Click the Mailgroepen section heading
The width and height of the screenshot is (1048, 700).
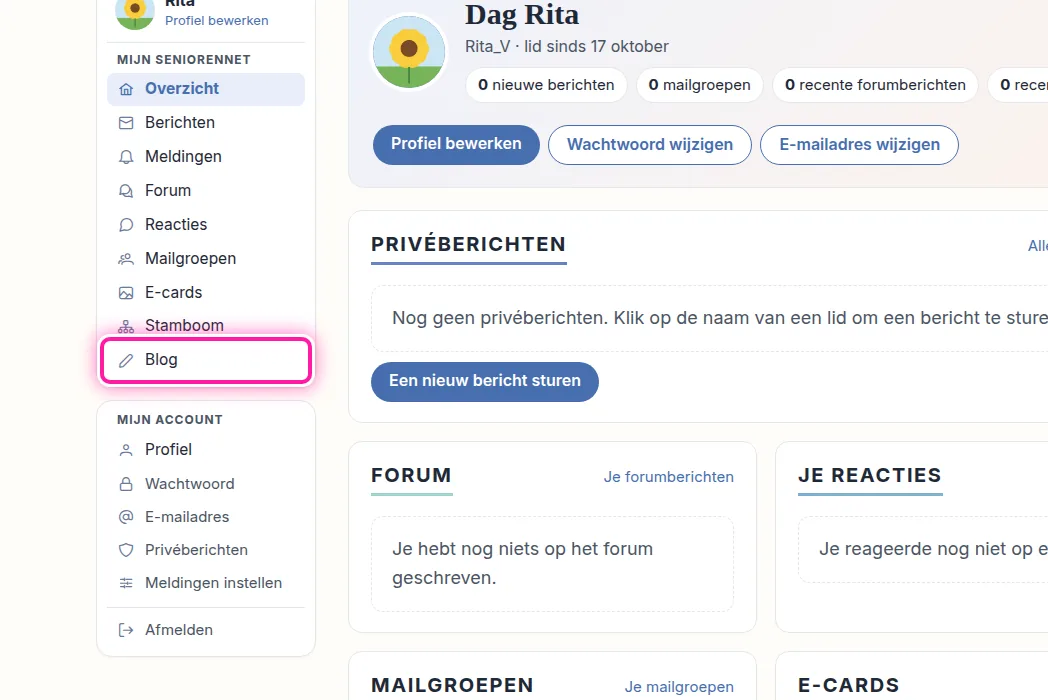(452, 685)
